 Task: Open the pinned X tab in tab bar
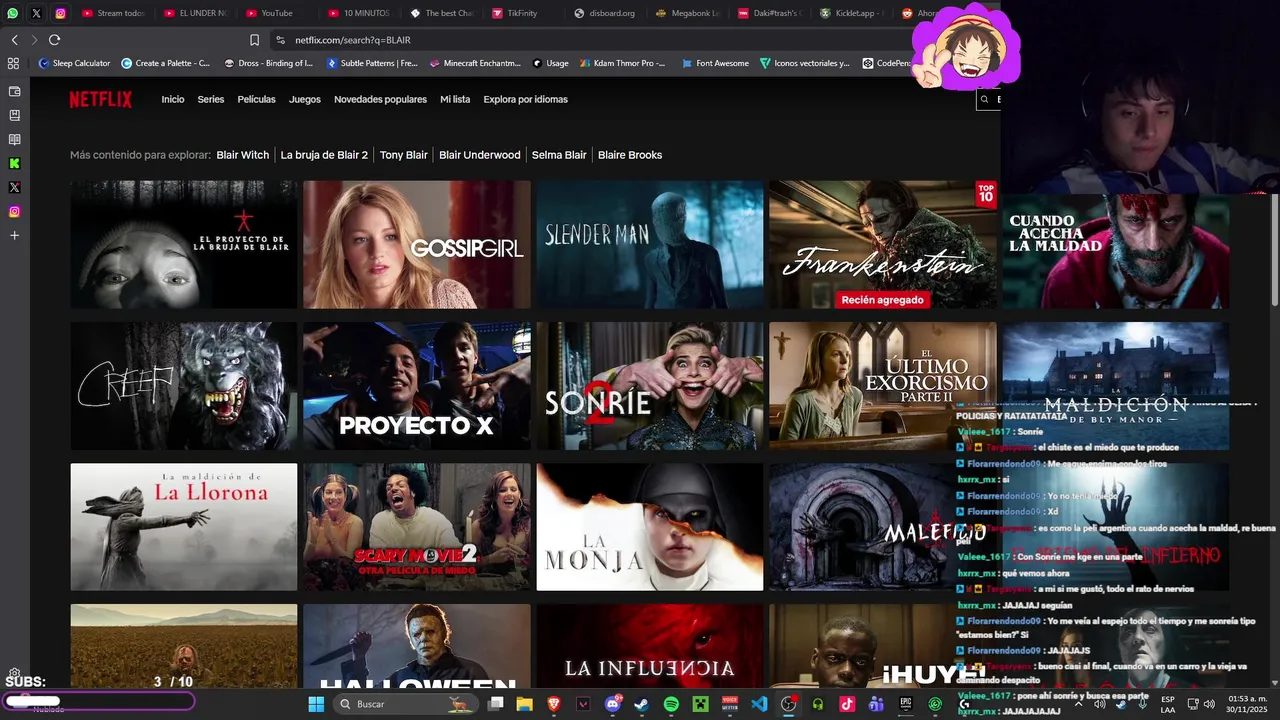pyautogui.click(x=36, y=13)
